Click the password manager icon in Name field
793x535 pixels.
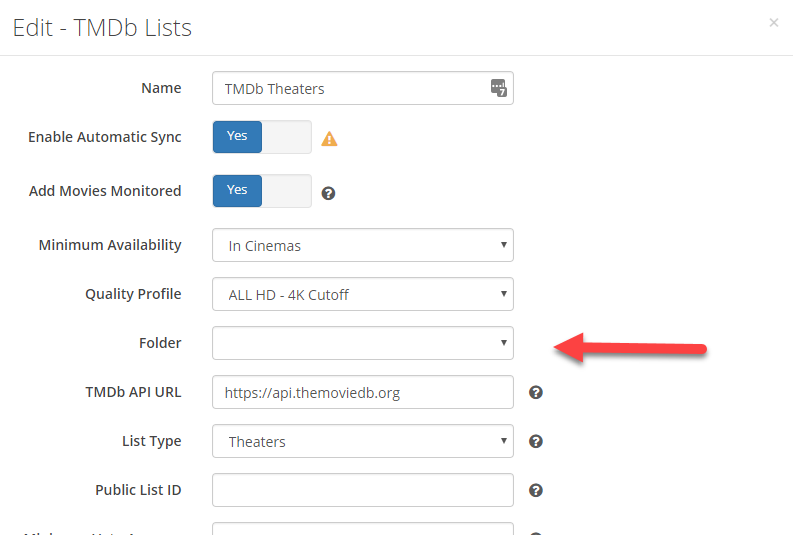click(499, 88)
